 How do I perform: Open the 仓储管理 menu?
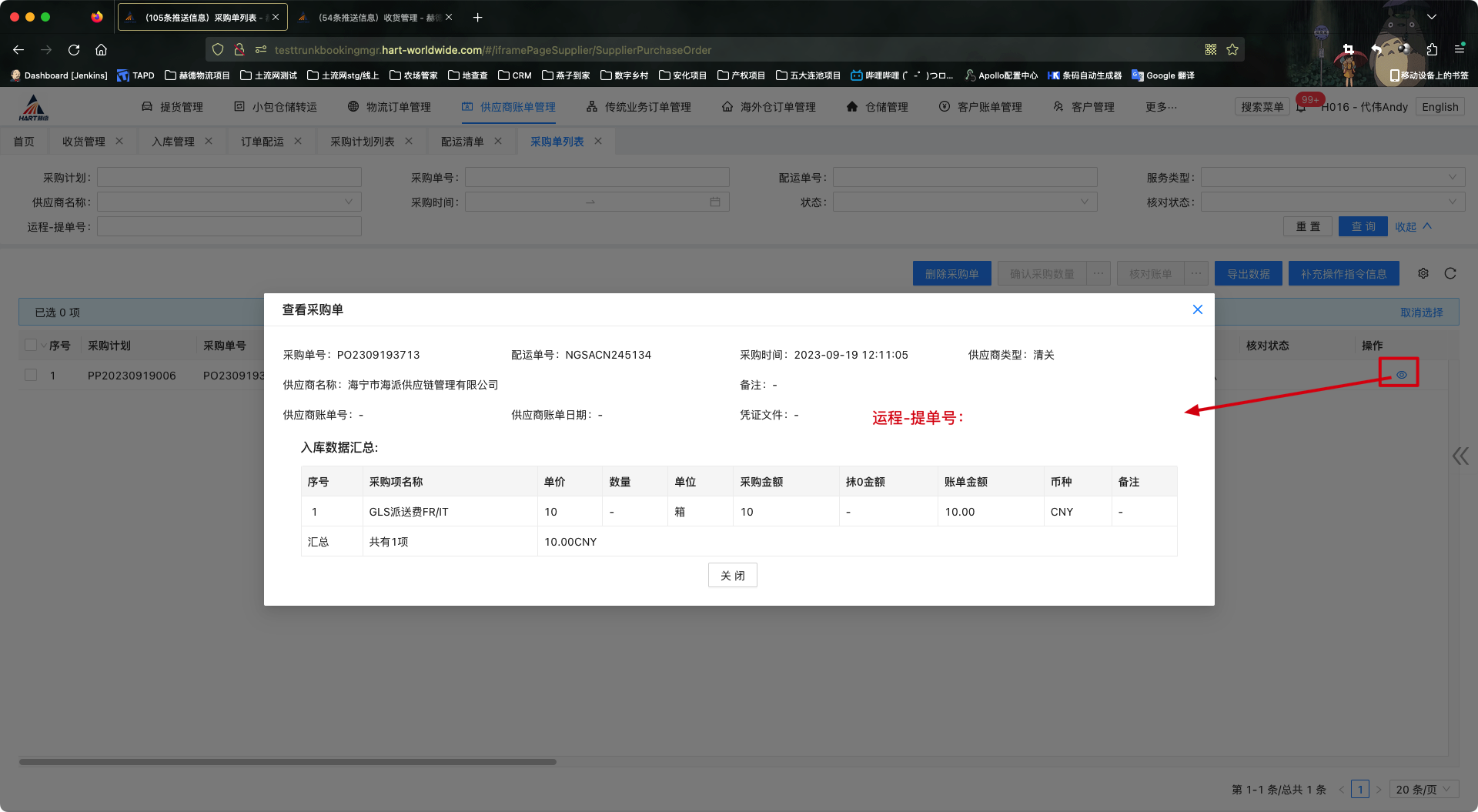point(878,107)
